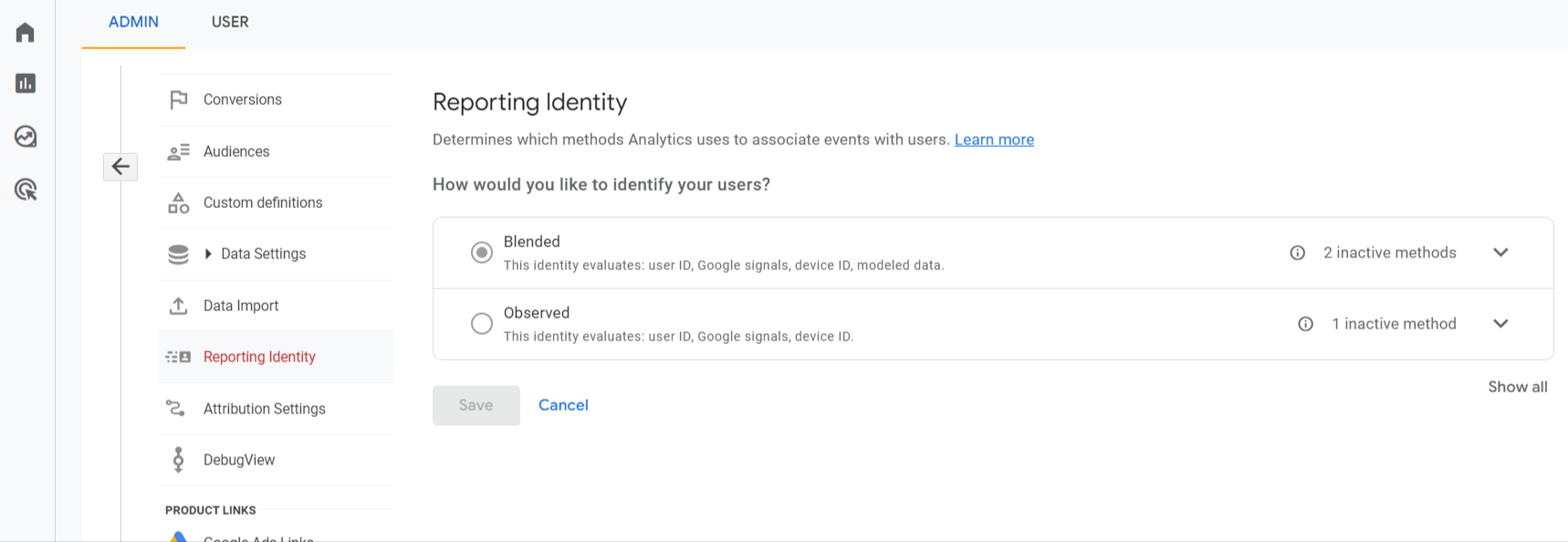1568x542 pixels.
Task: Expand the Data Settings submenu triangle
Action: [x=208, y=254]
